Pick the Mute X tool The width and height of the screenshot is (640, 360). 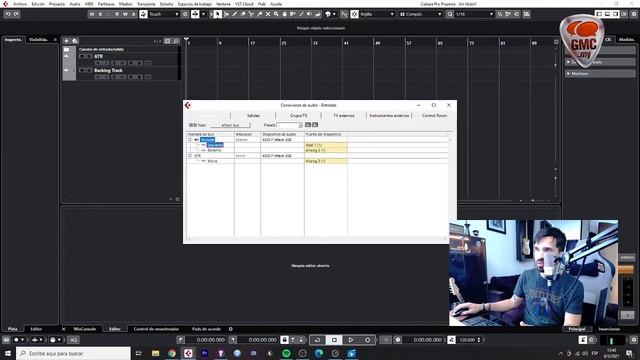point(268,14)
